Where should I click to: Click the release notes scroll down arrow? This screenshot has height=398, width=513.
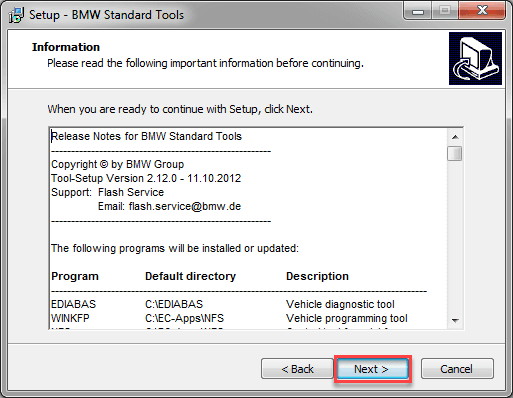point(455,320)
